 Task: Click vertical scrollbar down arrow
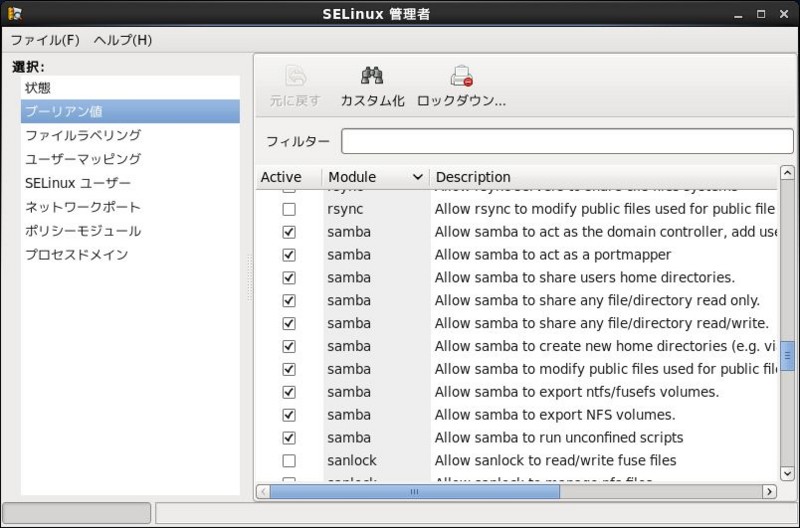click(787, 473)
